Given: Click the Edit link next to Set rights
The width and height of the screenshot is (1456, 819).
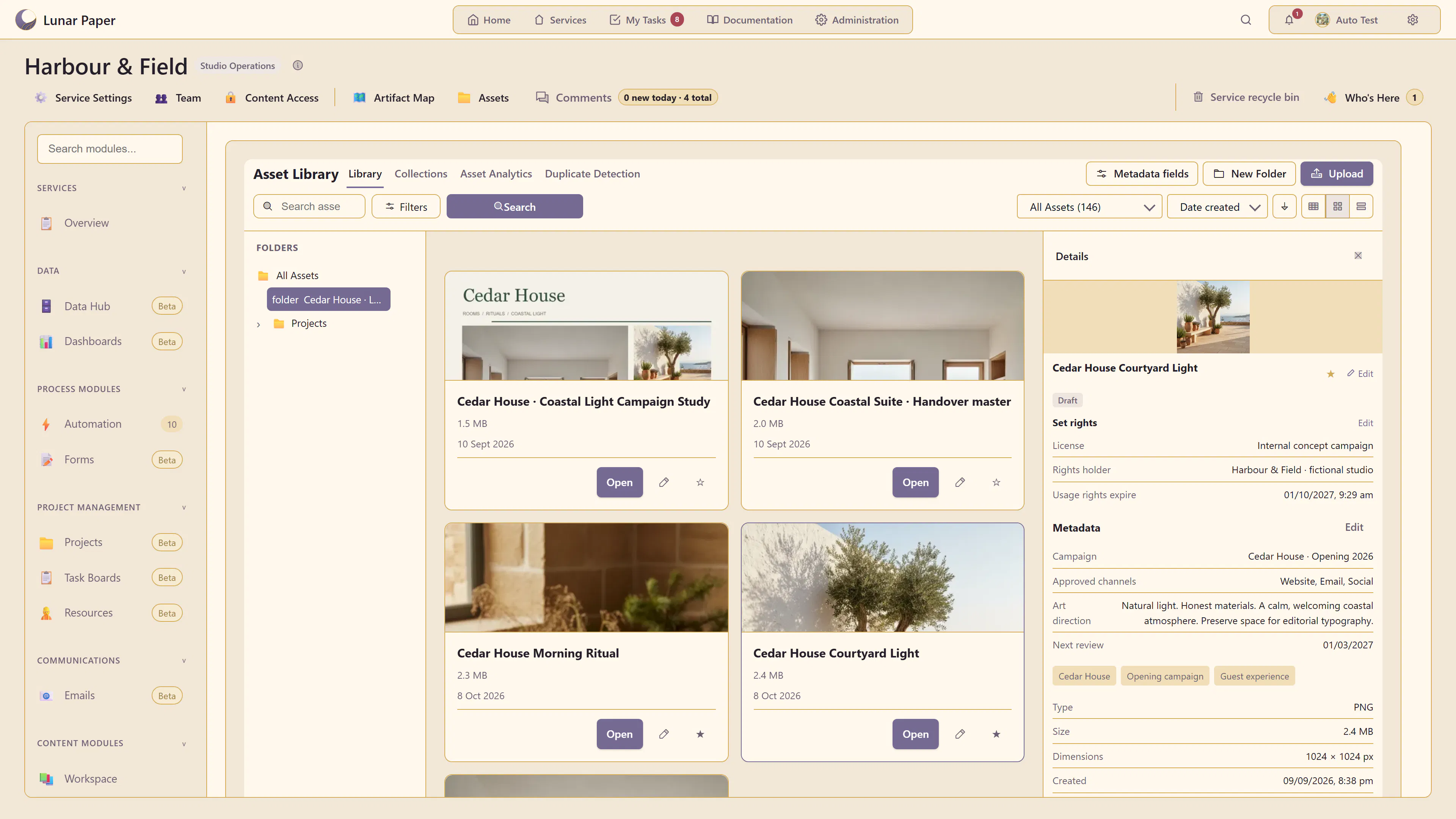Looking at the screenshot, I should (1365, 424).
